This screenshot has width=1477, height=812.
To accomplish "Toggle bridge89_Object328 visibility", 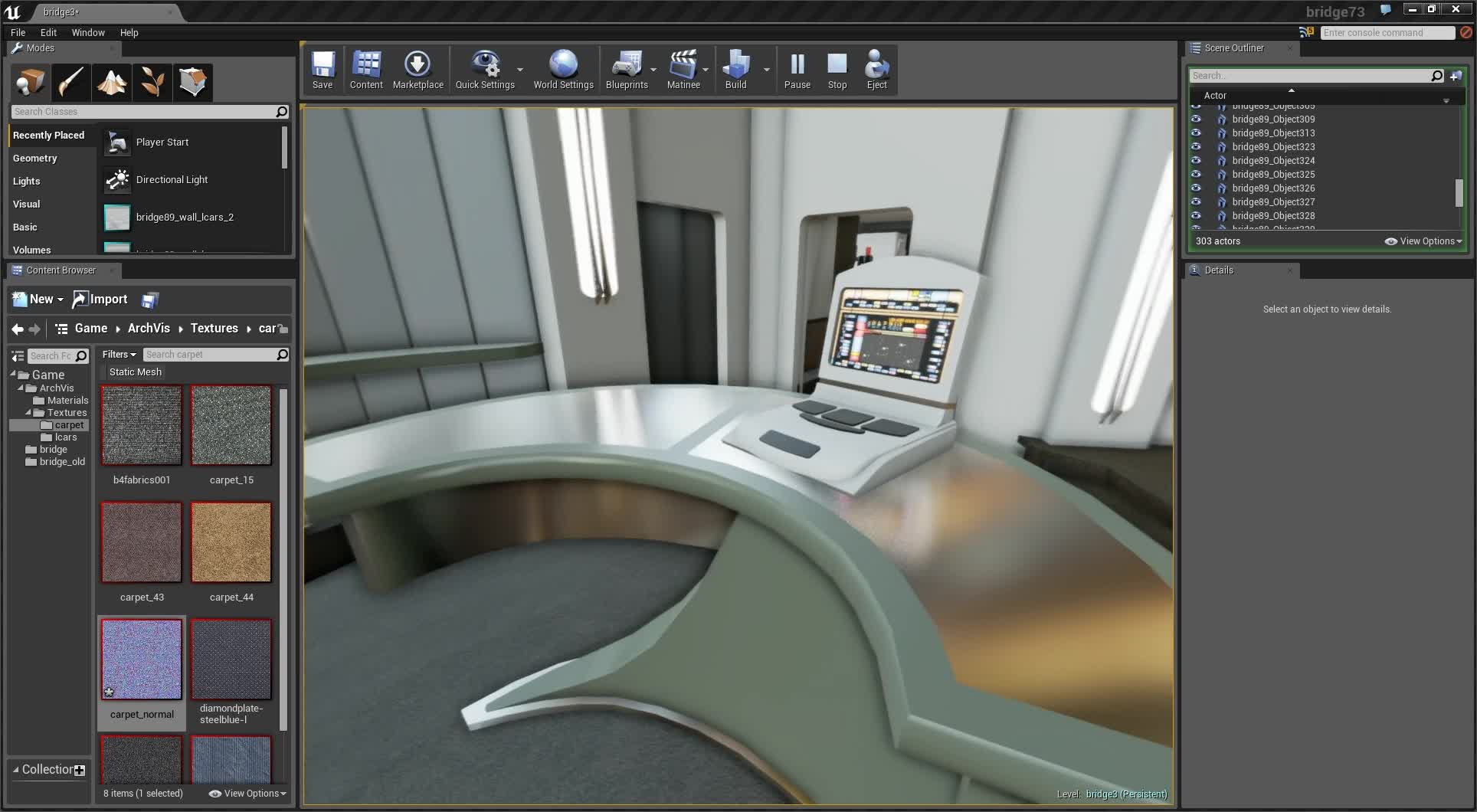I will click(1196, 216).
